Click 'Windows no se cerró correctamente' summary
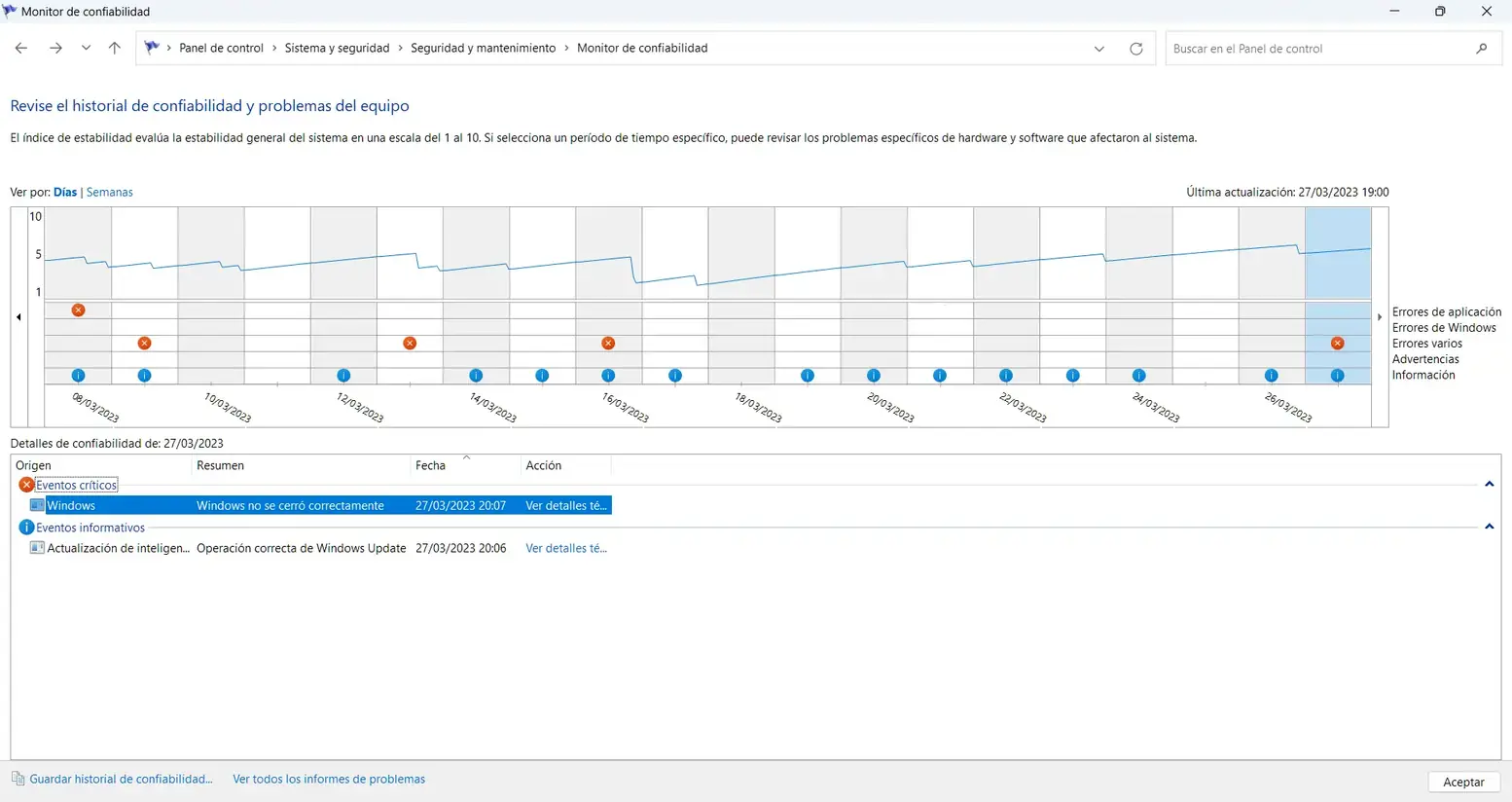 [290, 505]
